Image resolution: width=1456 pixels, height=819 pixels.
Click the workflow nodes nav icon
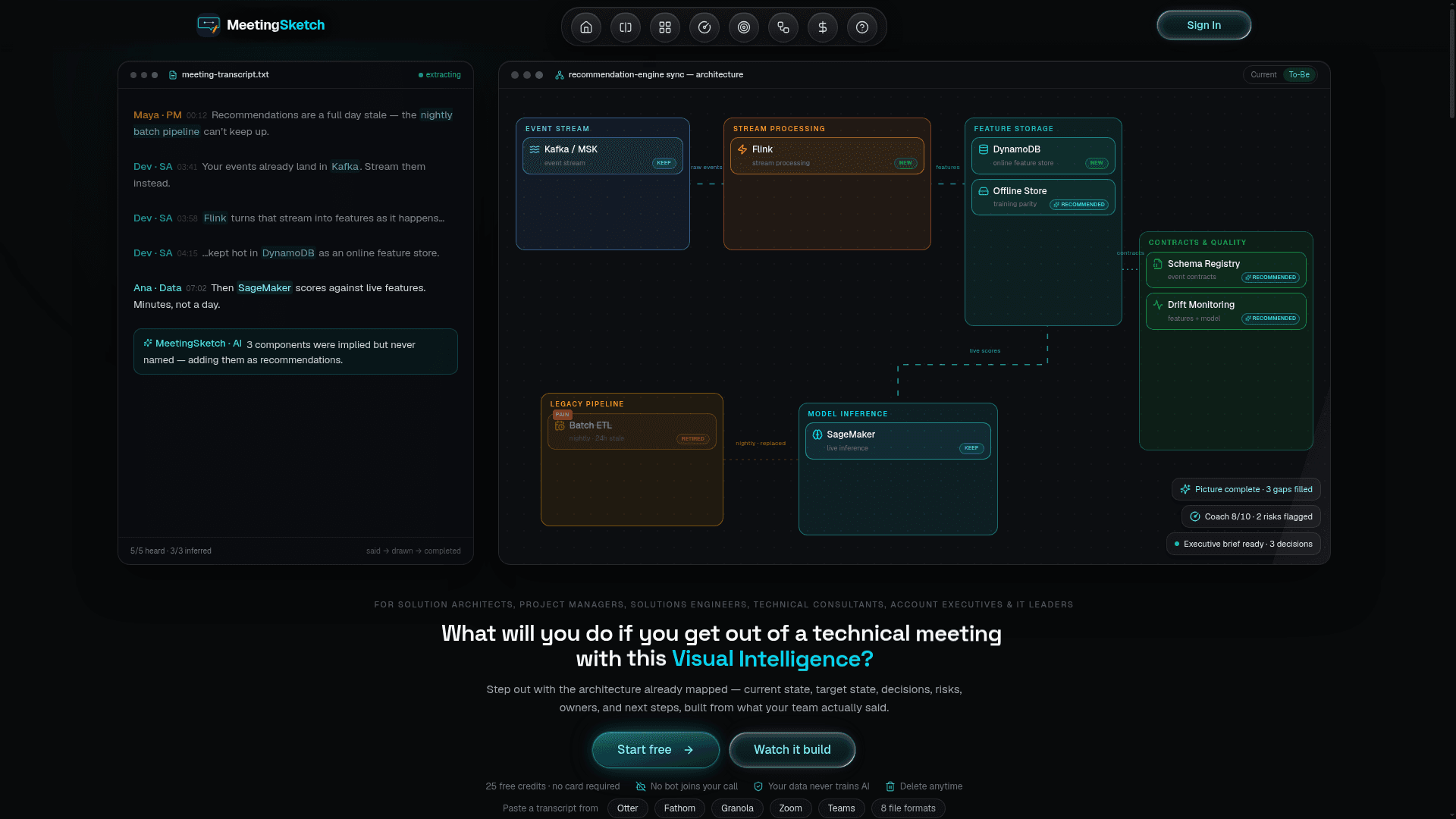click(783, 27)
